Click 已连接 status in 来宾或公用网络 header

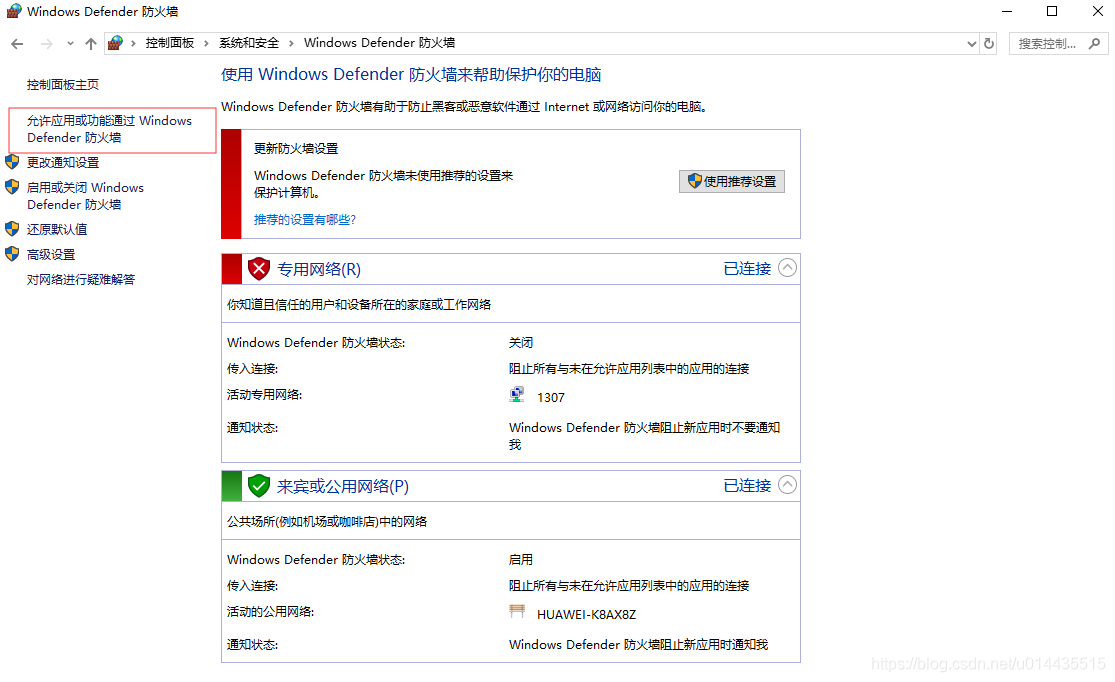click(747, 486)
